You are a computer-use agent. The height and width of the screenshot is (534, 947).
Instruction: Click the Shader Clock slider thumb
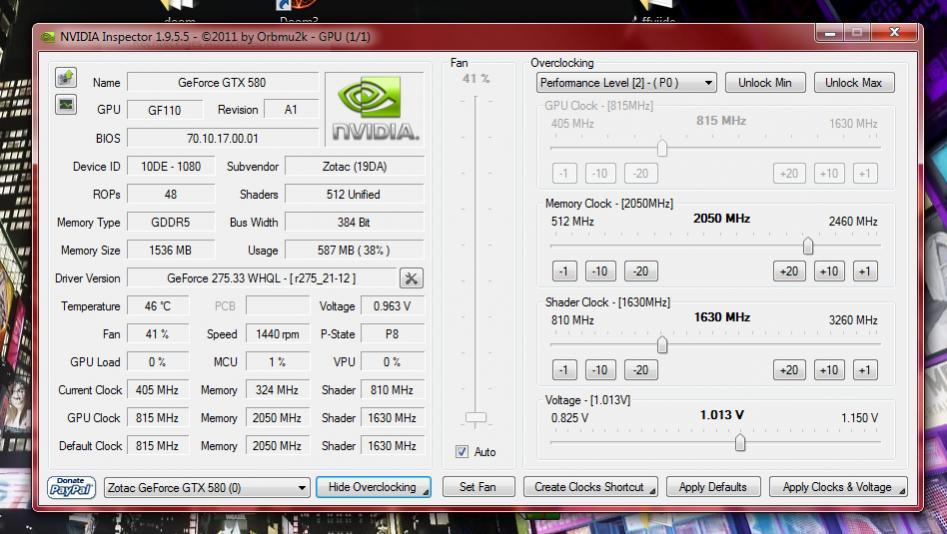coord(662,344)
